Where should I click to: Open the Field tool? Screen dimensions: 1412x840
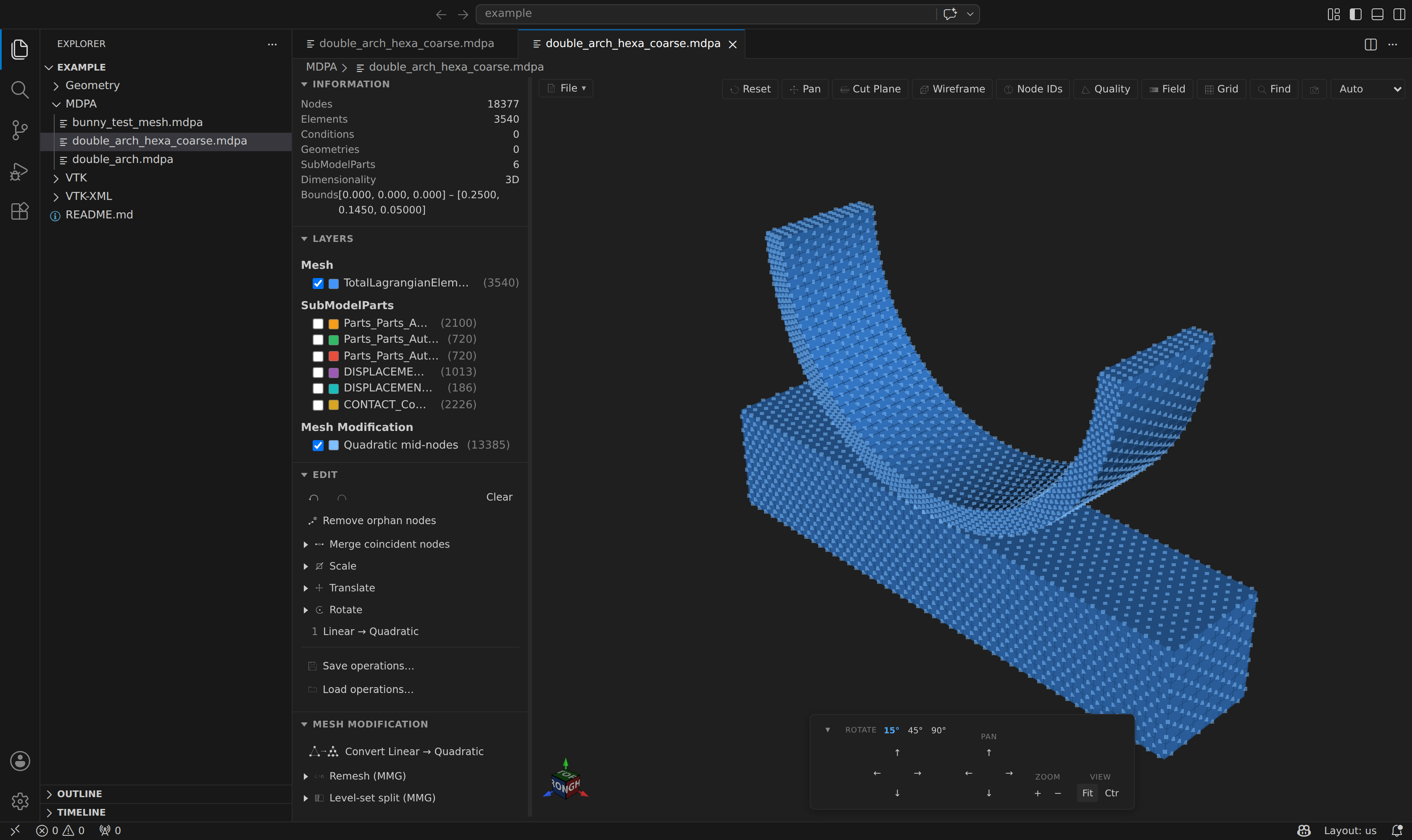1167,89
